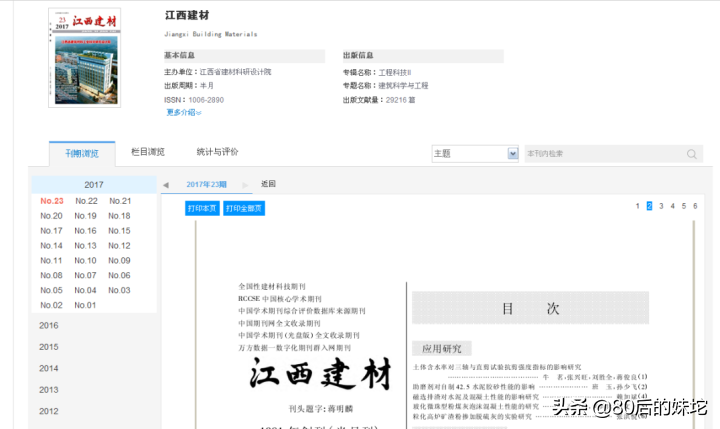Screen dimensions: 720x429
Task: Select issue No.23
Action: 52,201
